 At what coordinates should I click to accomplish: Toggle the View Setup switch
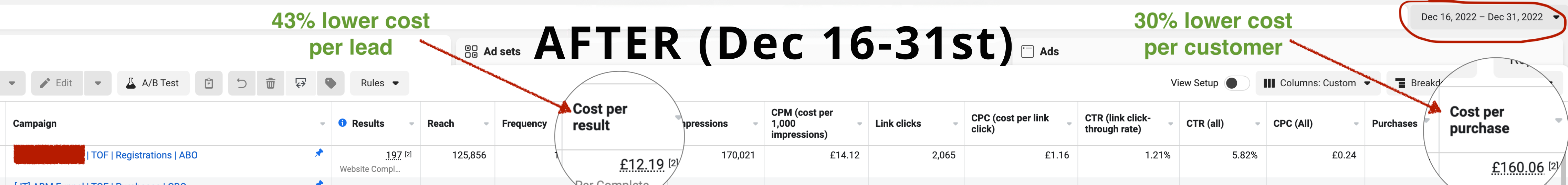click(1236, 83)
